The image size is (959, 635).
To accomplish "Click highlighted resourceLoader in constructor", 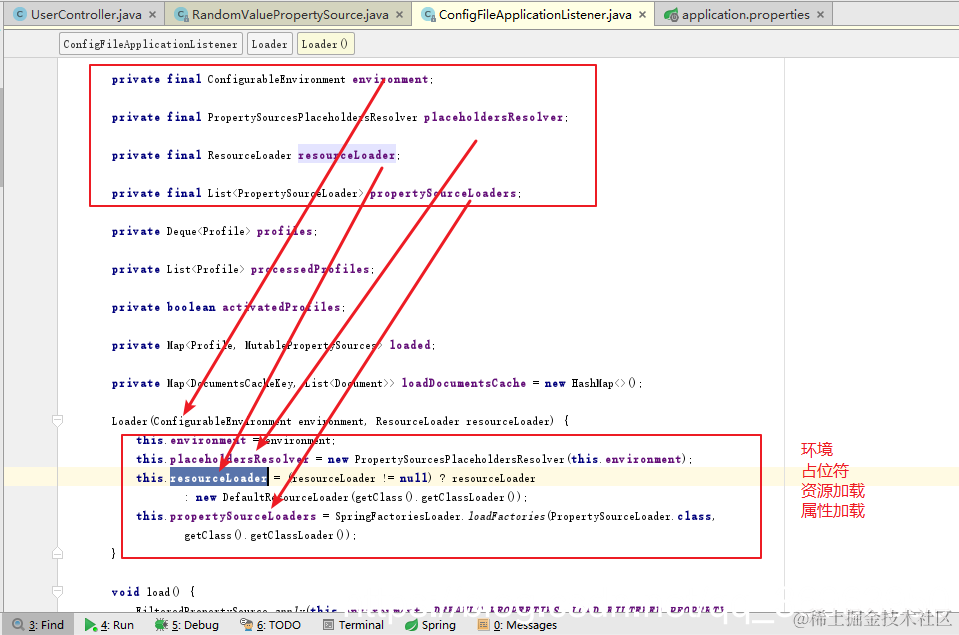I will (x=218, y=478).
